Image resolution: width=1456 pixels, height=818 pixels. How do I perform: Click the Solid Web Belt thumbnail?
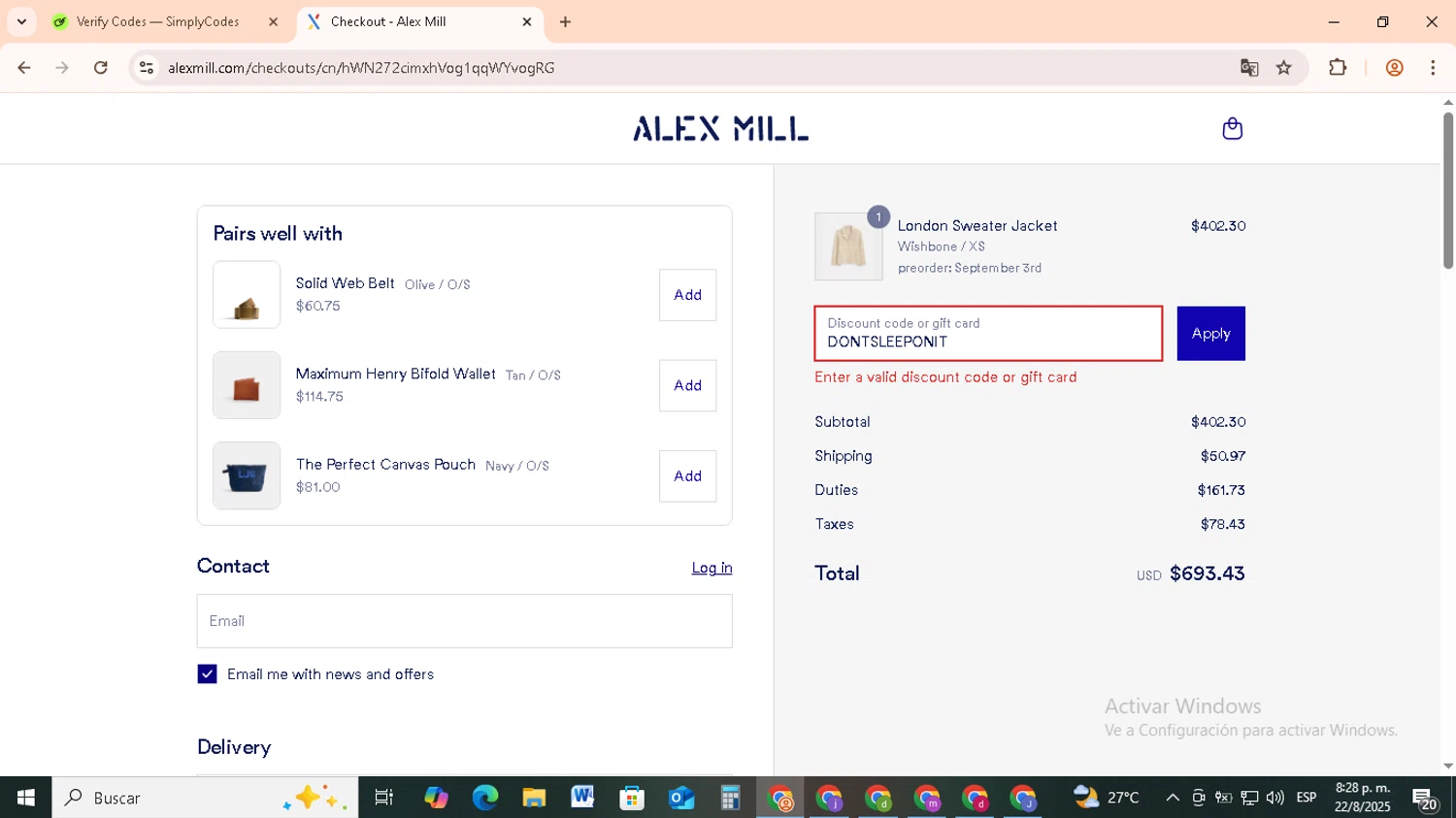[247, 295]
